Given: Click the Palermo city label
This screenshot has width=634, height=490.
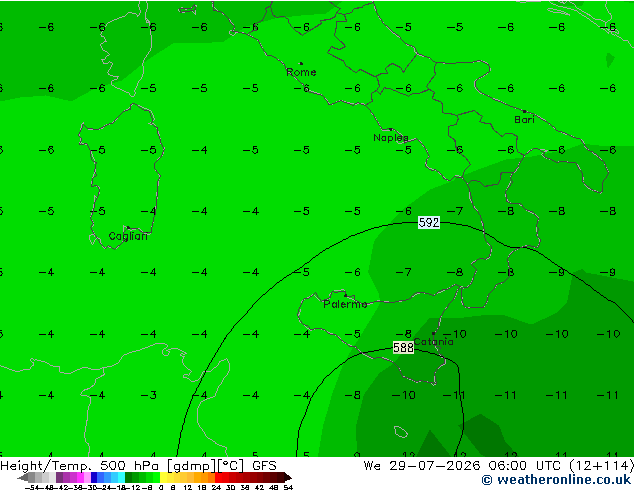Looking at the screenshot, I should coord(345,304).
